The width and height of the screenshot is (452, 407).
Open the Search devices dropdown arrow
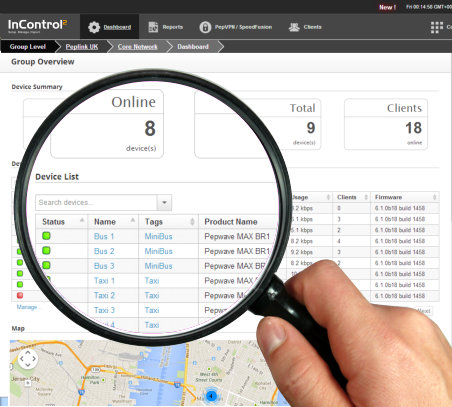pos(164,203)
